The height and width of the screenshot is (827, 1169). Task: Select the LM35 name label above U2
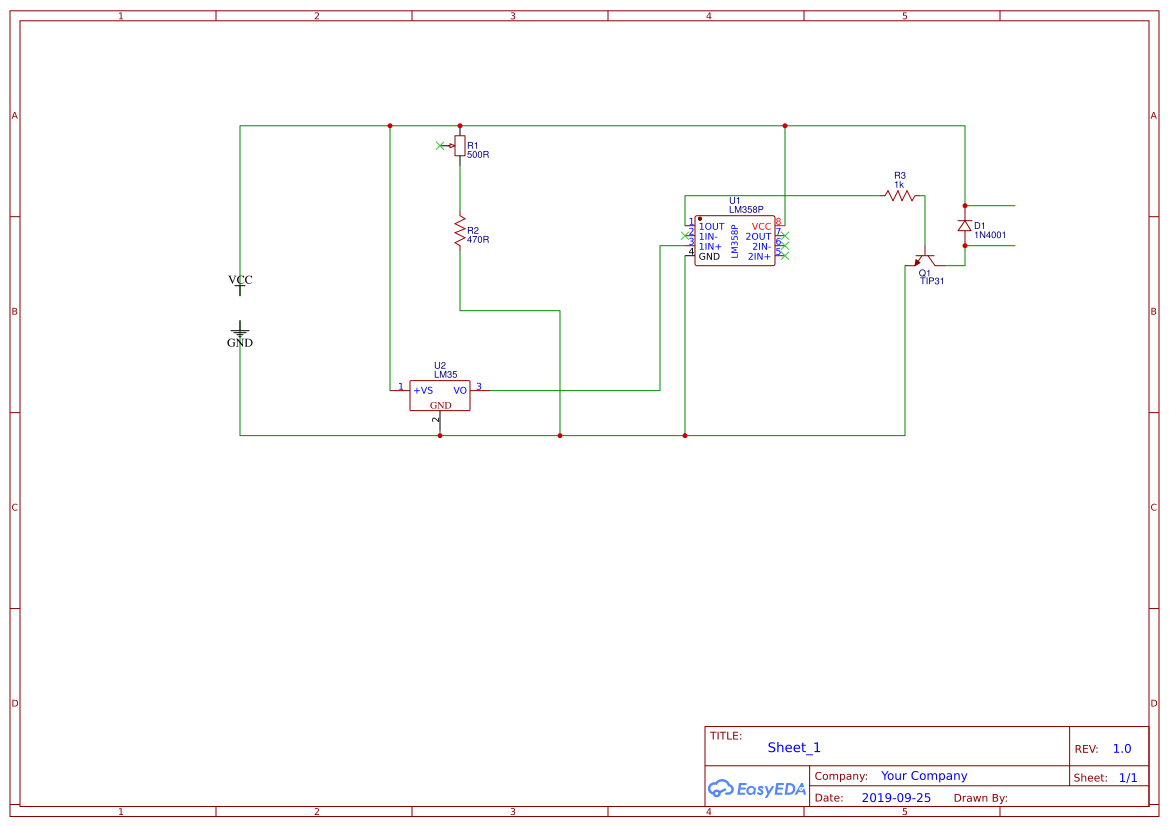tap(446, 375)
